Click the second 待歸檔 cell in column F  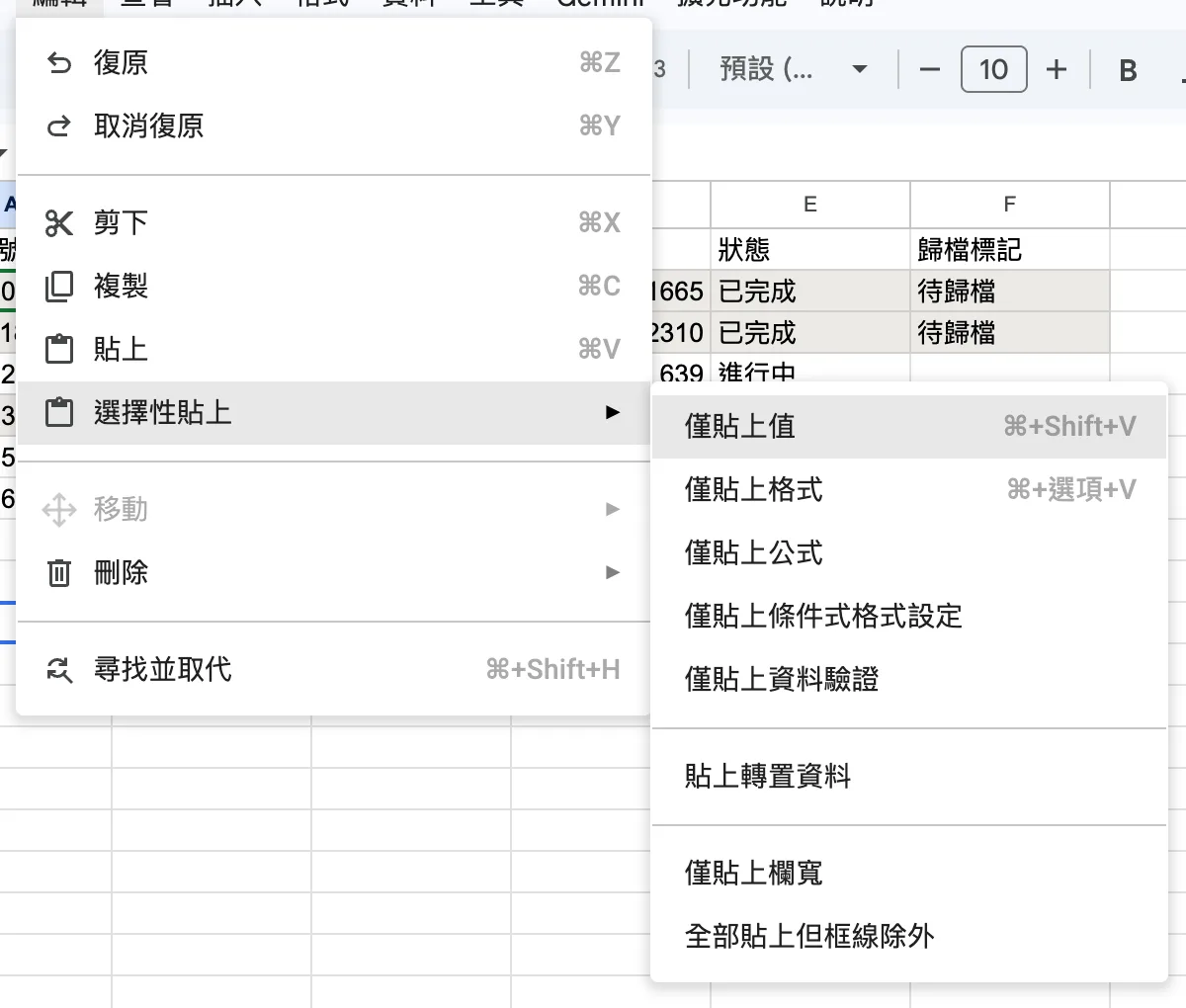pyautogui.click(x=1010, y=332)
